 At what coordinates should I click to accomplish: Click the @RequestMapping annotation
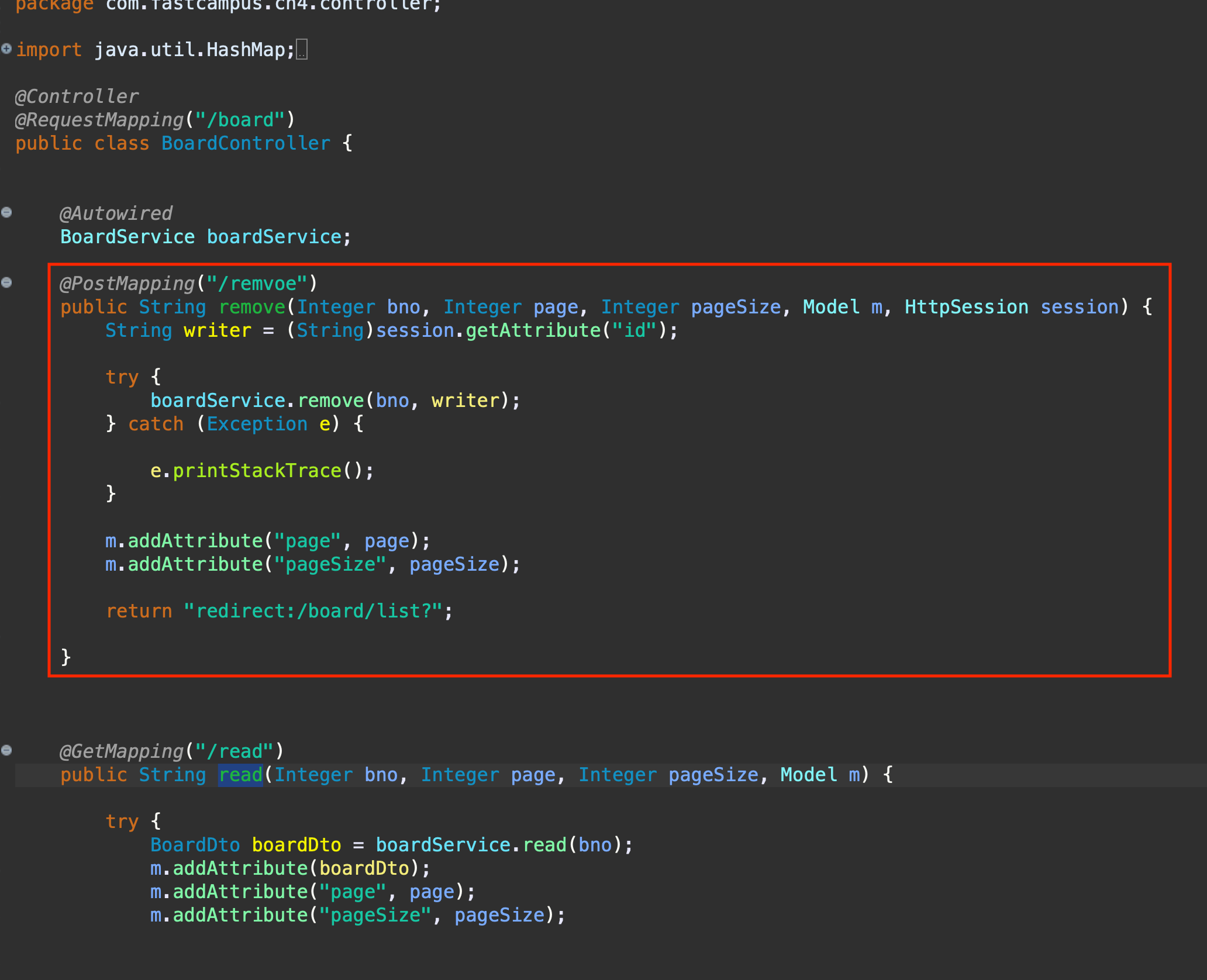99,120
